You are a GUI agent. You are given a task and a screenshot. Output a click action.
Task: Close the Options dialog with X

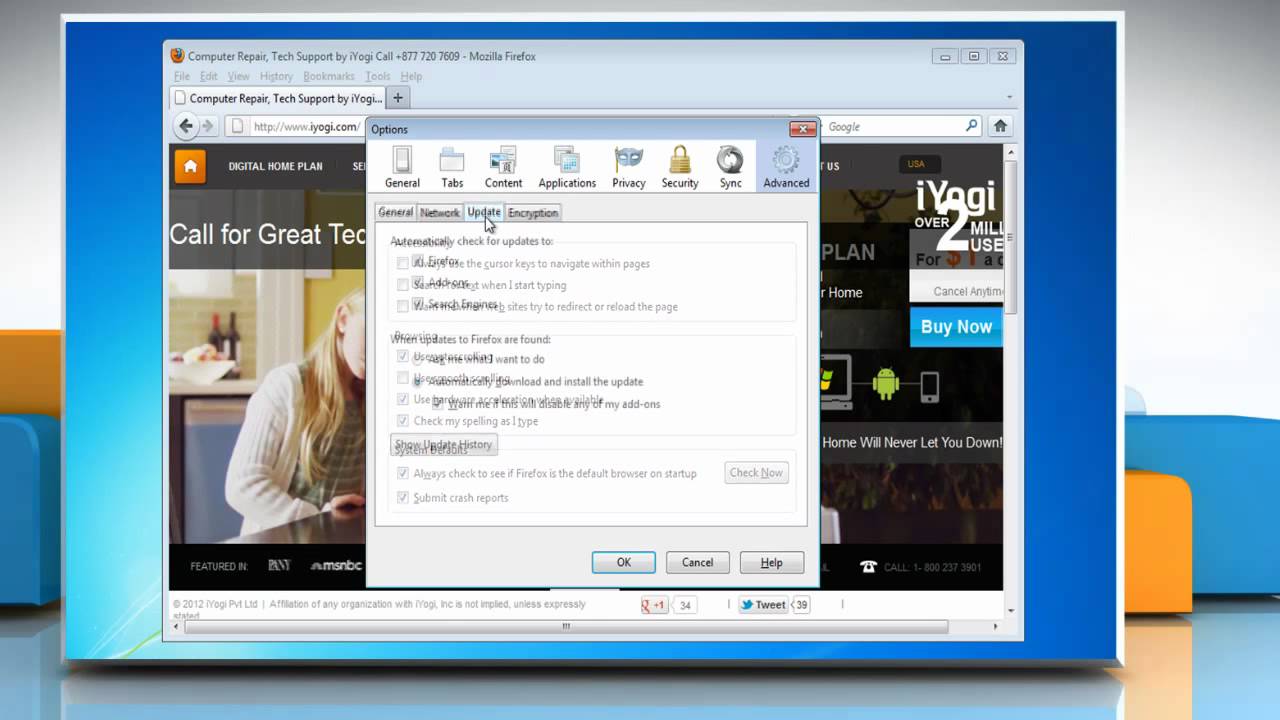point(803,129)
